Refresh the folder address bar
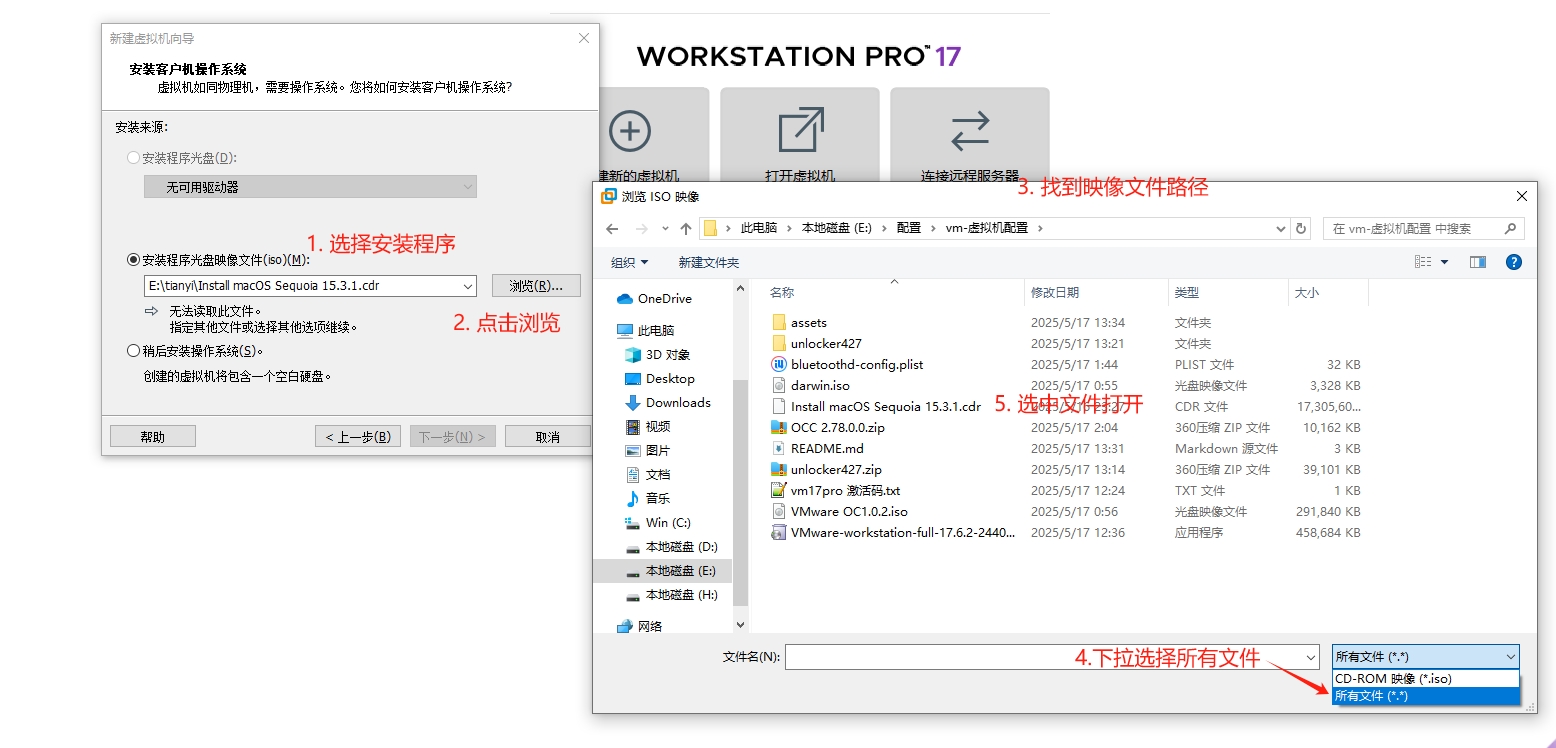The height and width of the screenshot is (748, 1556). [1301, 228]
